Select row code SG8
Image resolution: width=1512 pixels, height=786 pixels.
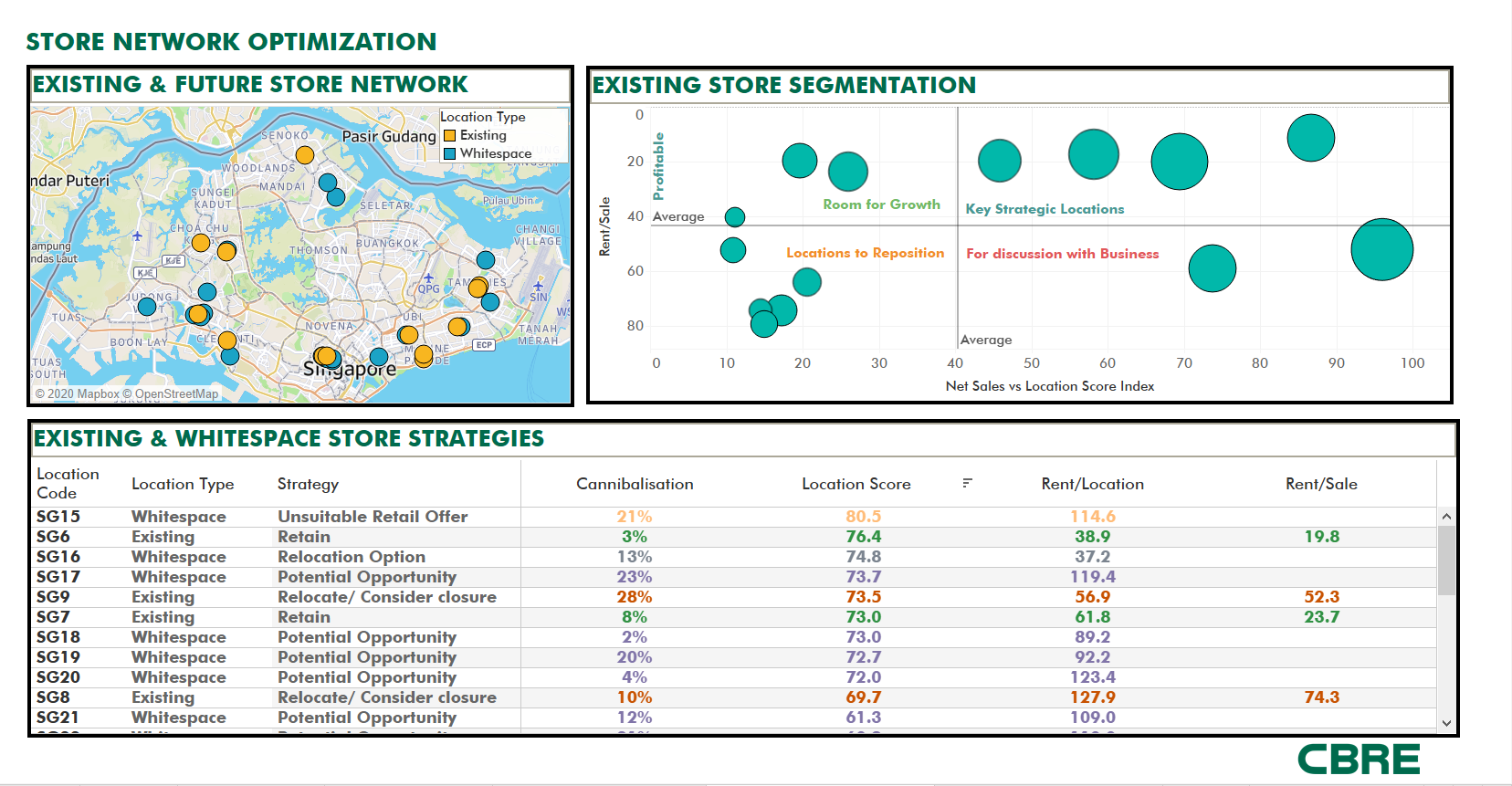click(x=53, y=697)
